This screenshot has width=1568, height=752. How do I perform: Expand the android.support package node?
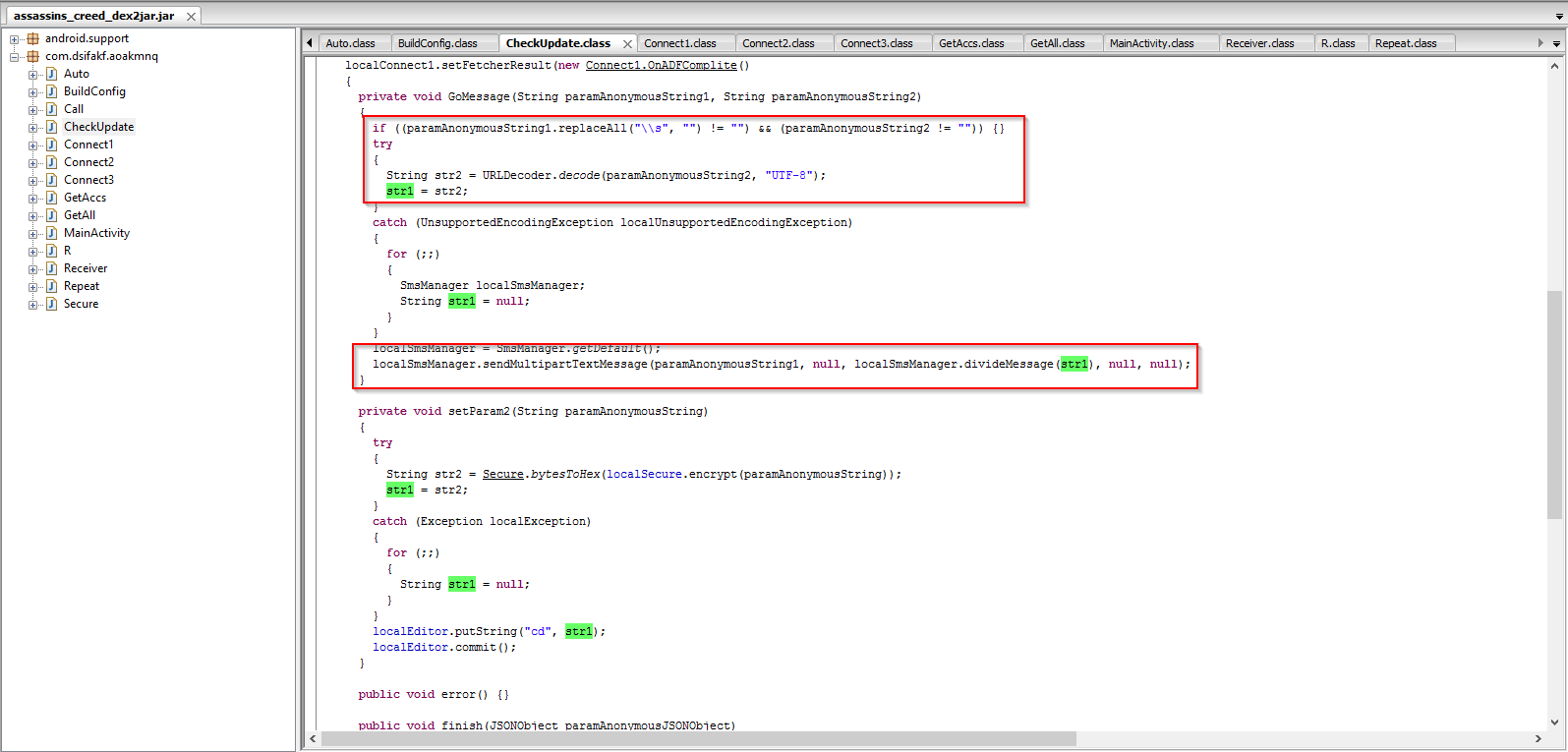(15, 39)
